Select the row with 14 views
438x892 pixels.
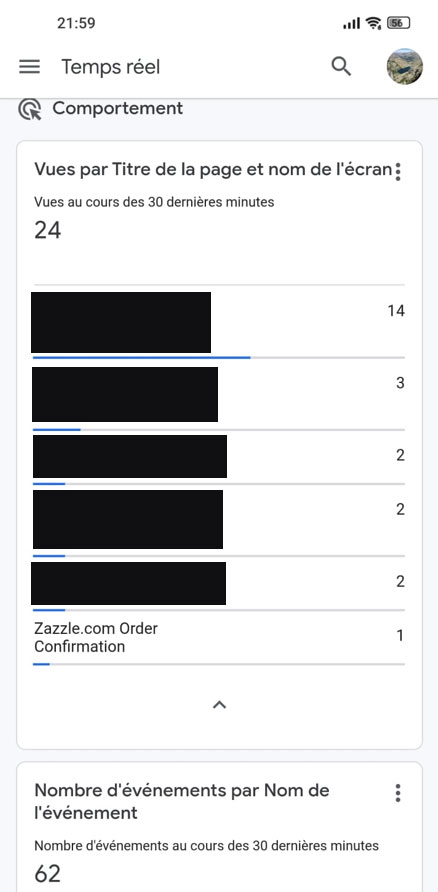click(x=219, y=322)
